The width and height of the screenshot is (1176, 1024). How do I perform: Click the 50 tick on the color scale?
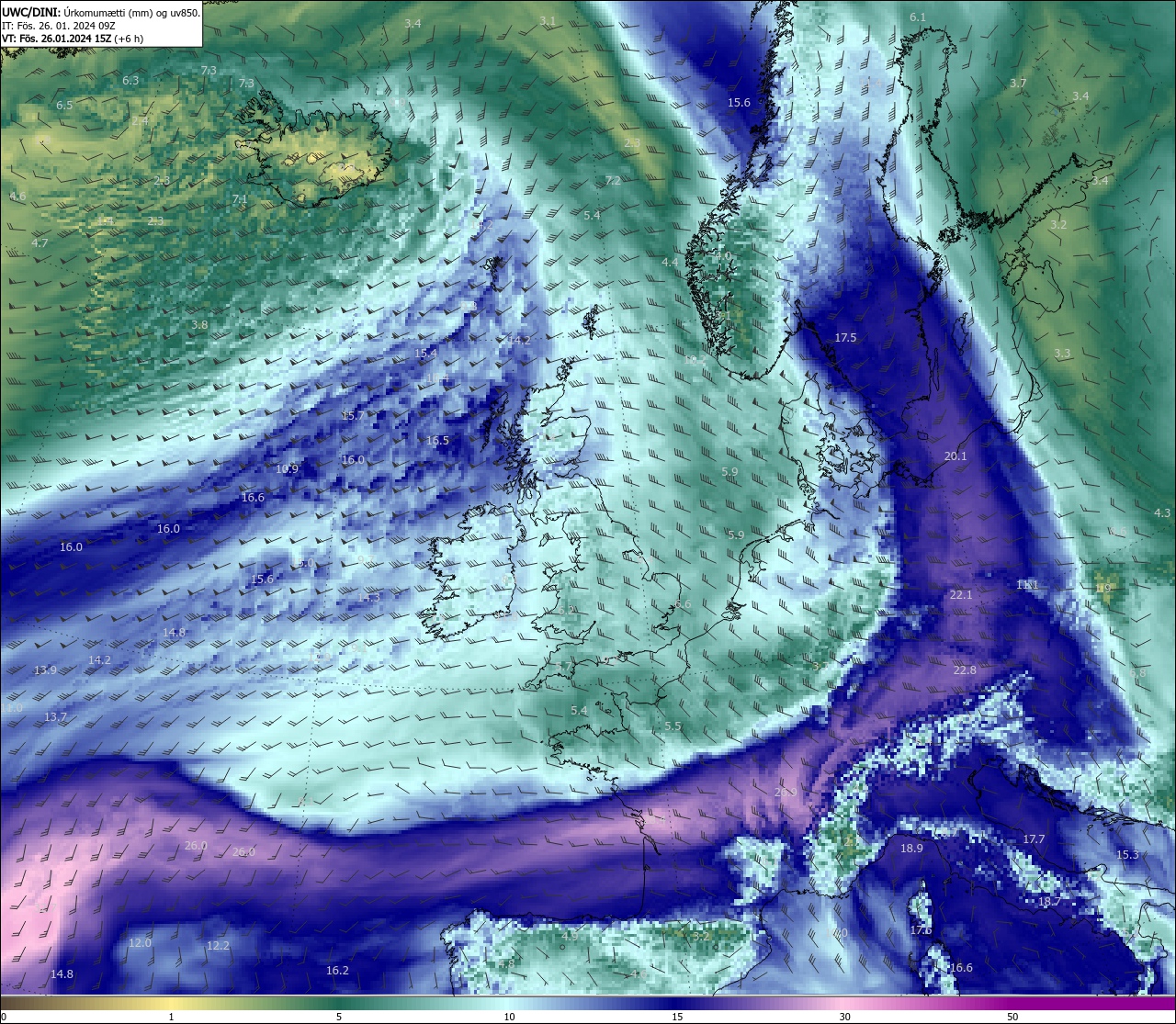(x=1012, y=1017)
